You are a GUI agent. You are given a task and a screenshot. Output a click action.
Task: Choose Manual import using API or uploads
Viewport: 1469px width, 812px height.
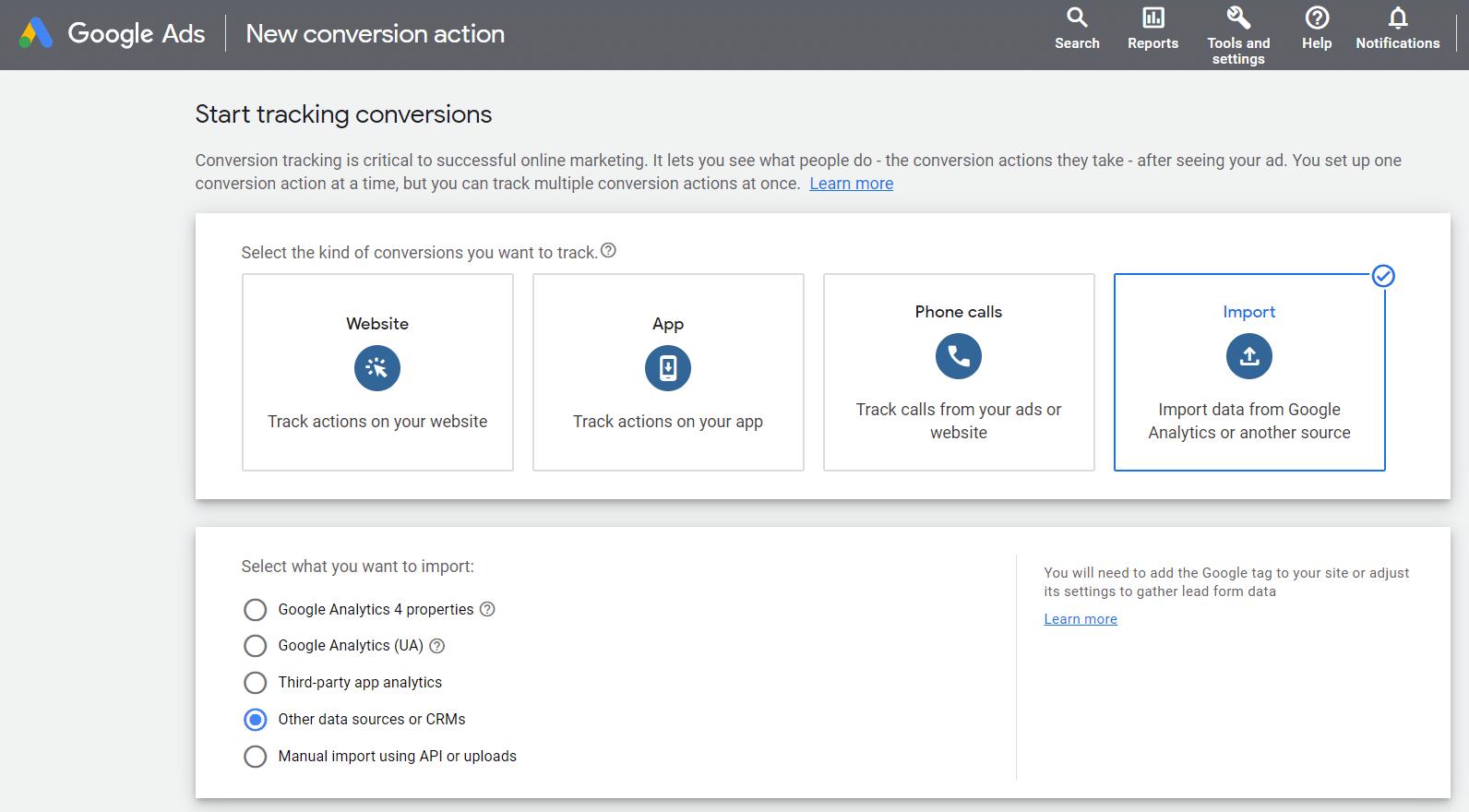256,757
